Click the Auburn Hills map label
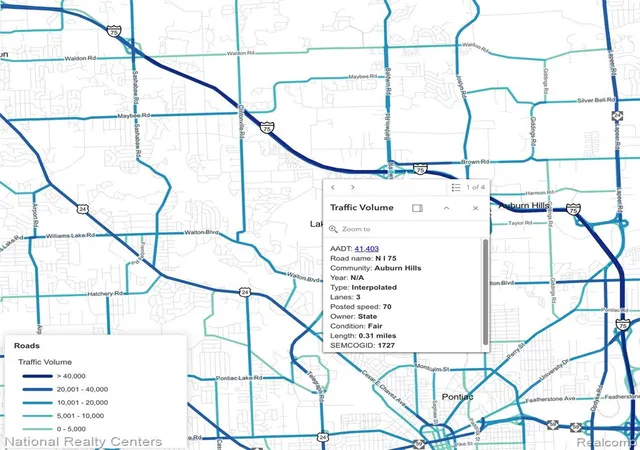 pos(524,206)
